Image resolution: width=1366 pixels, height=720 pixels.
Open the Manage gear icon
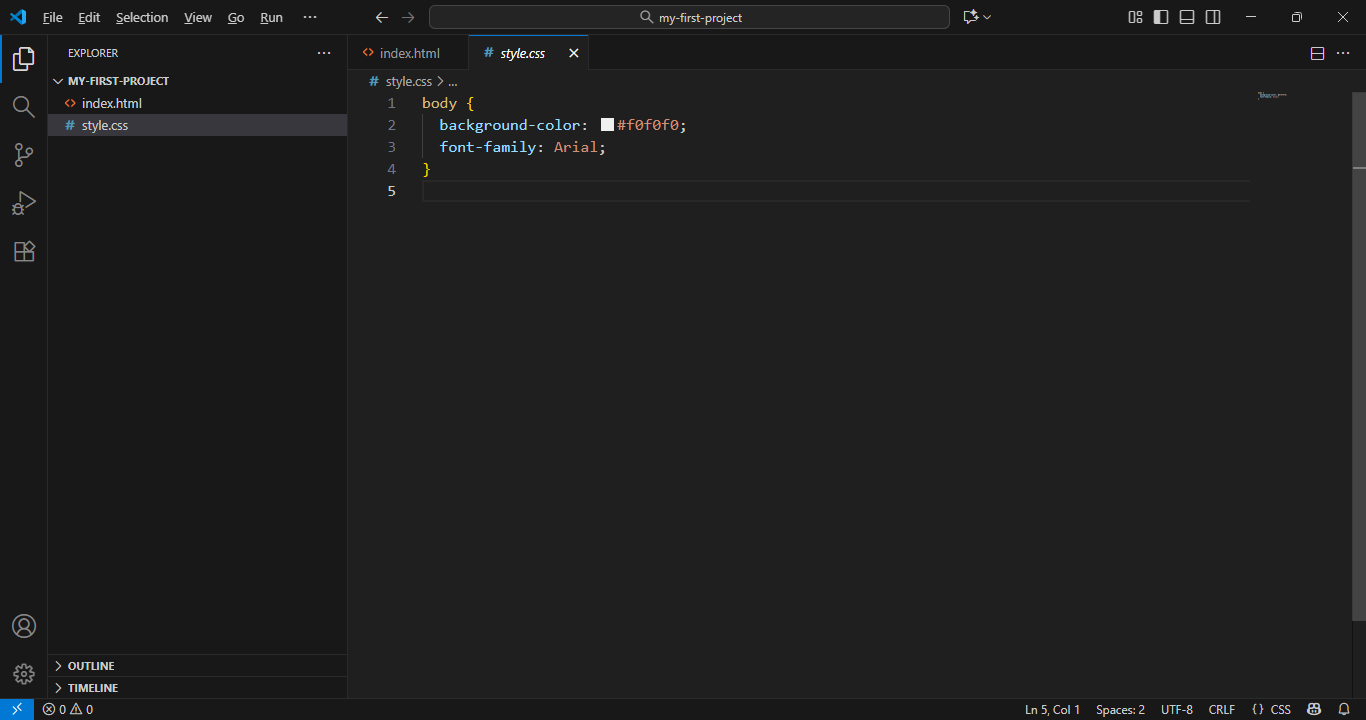point(23,673)
